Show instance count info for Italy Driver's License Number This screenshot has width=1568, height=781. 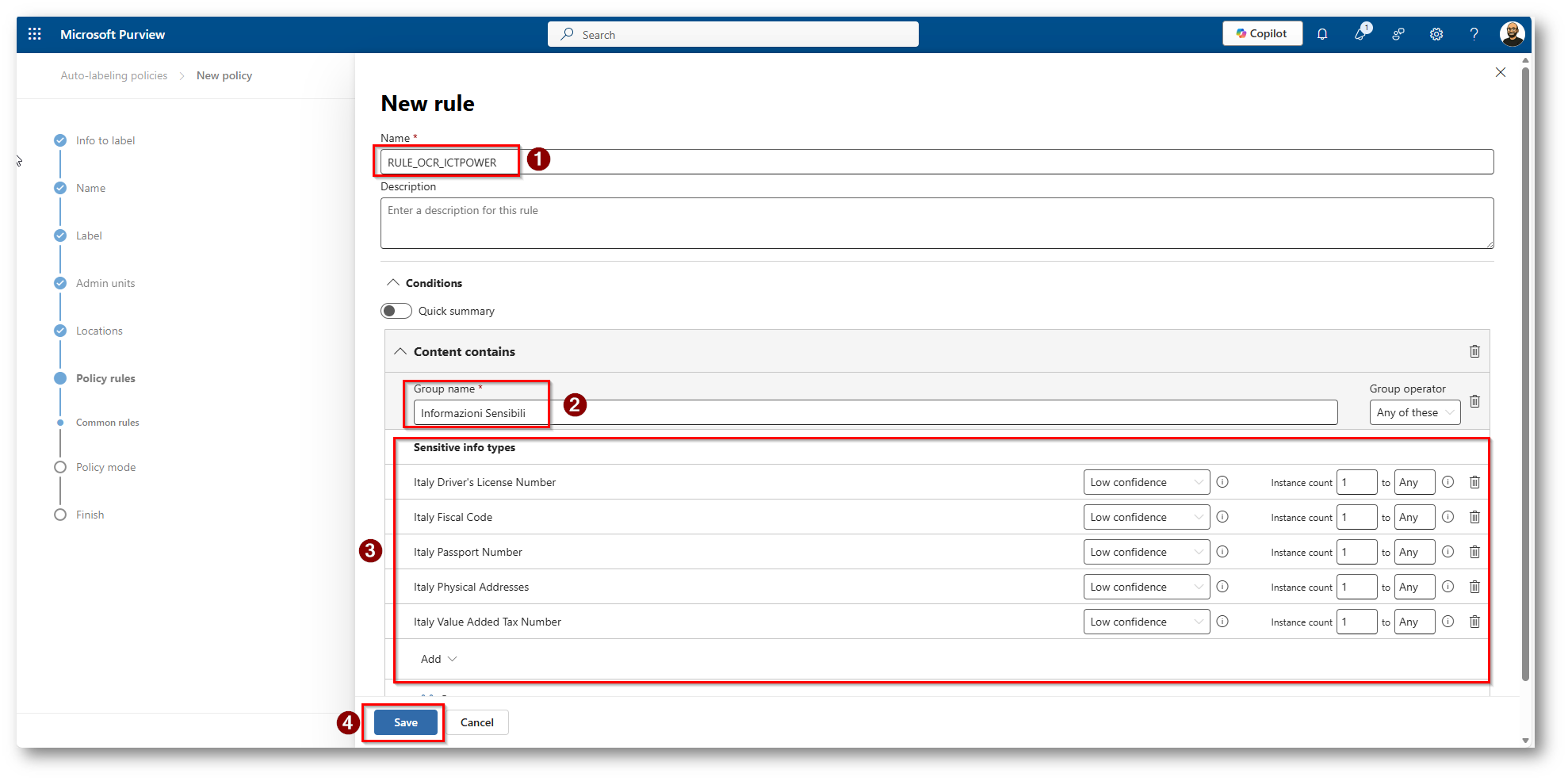(1448, 482)
